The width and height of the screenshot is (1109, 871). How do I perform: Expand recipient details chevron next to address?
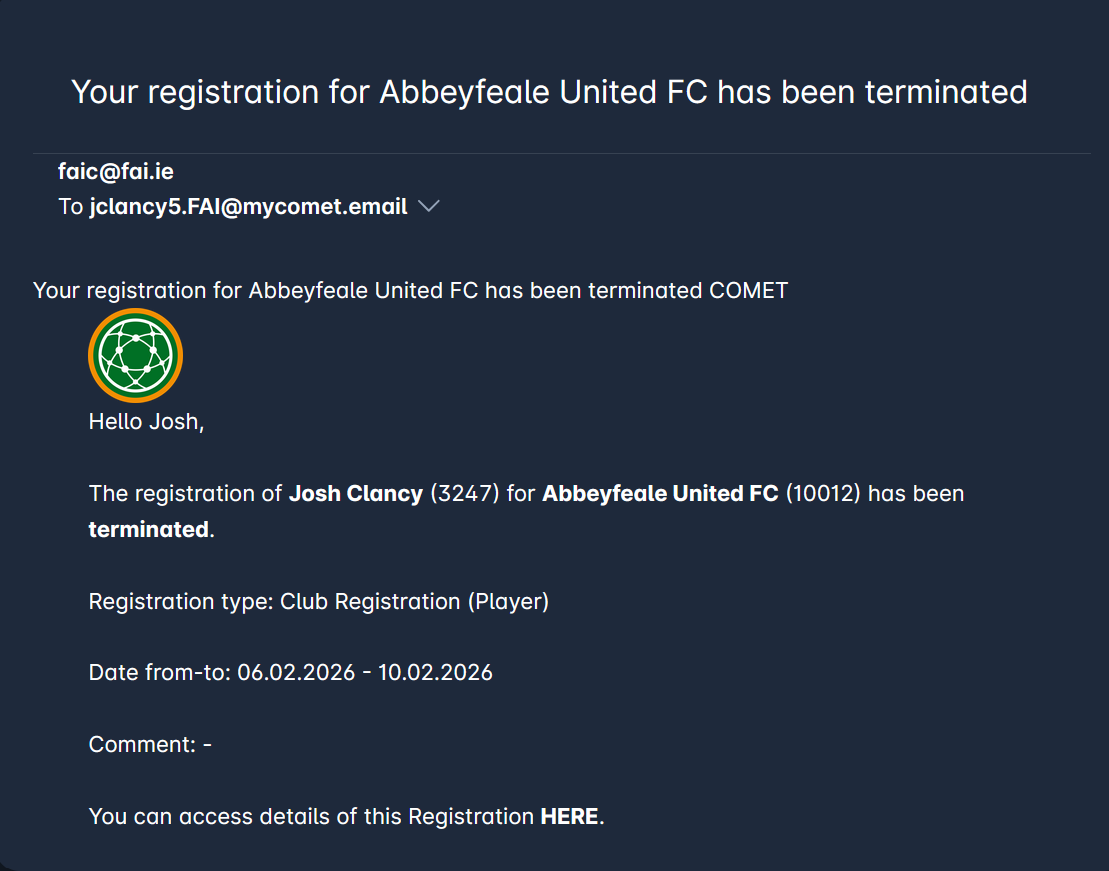429,207
